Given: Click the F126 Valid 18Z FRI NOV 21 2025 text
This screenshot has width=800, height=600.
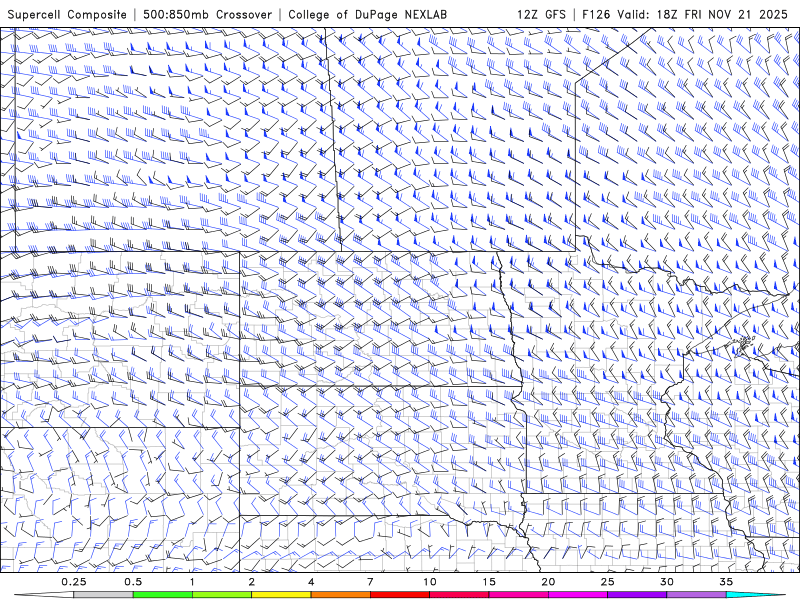Looking at the screenshot, I should (685, 14).
